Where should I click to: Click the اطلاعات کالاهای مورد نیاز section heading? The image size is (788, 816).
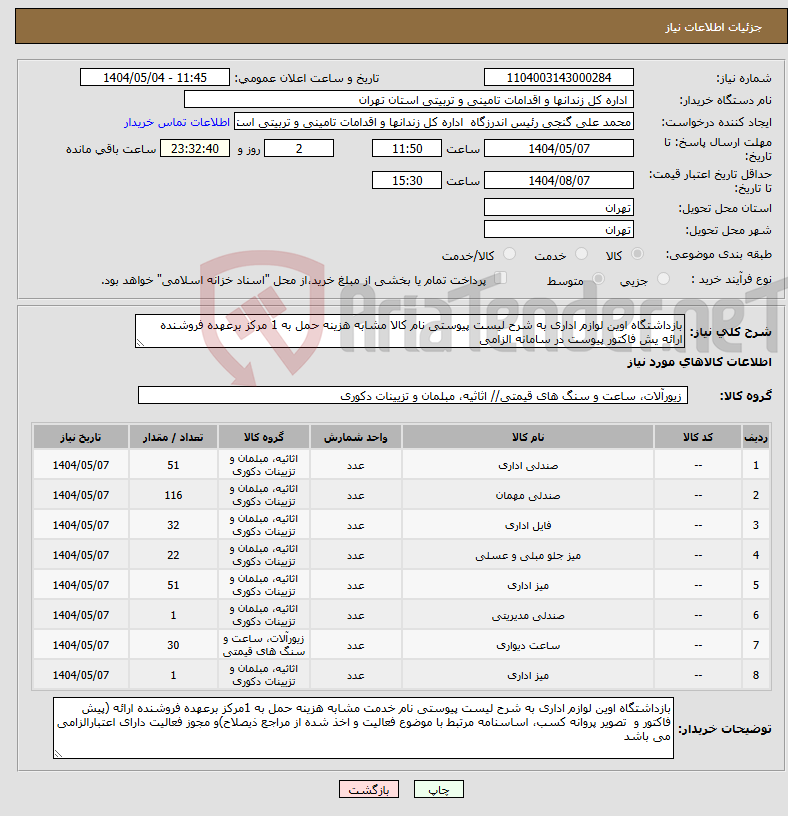pyautogui.click(x=699, y=362)
